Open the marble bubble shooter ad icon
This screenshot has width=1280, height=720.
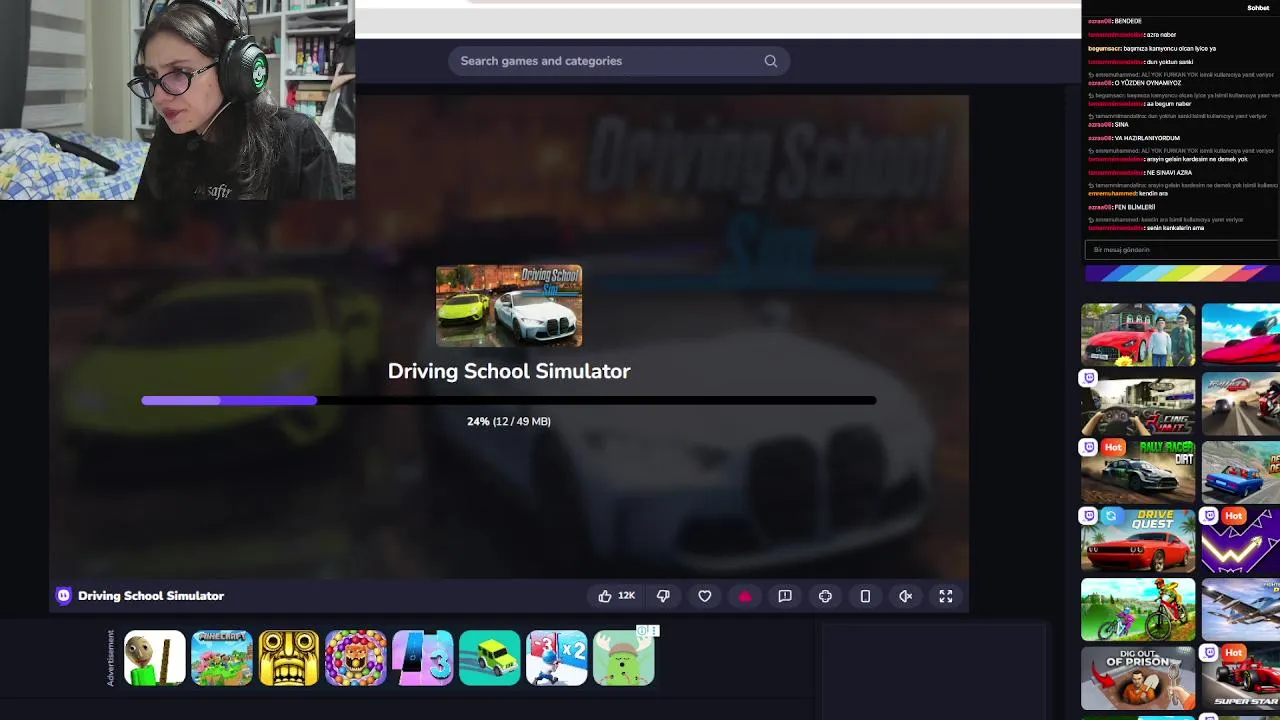click(x=356, y=658)
